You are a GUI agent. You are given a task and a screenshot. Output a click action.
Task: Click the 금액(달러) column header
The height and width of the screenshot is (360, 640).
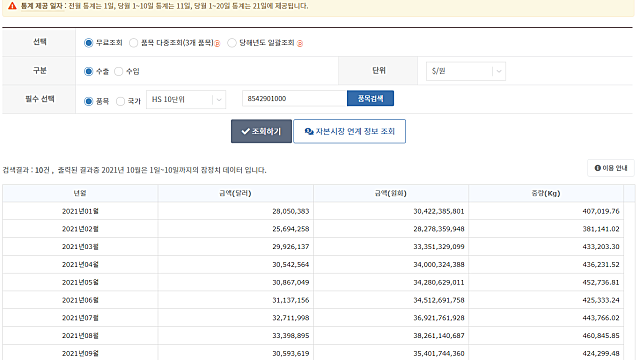point(236,193)
